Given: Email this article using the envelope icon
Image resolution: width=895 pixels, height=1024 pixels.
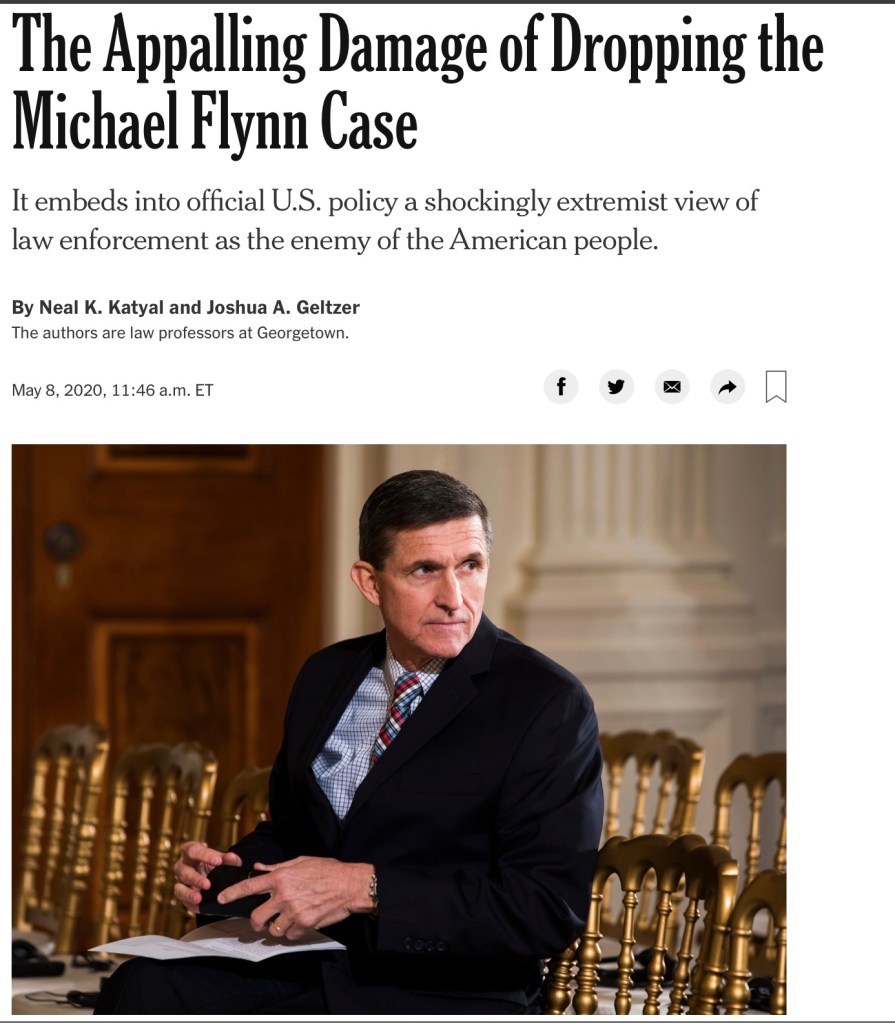Looking at the screenshot, I should tap(672, 387).
